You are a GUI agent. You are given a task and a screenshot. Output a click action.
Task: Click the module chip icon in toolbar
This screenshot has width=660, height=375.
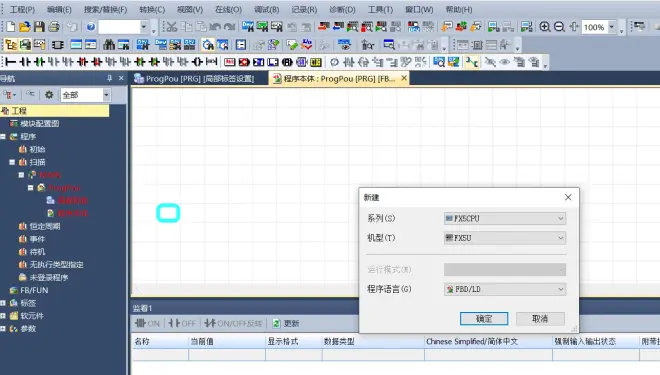point(58,45)
